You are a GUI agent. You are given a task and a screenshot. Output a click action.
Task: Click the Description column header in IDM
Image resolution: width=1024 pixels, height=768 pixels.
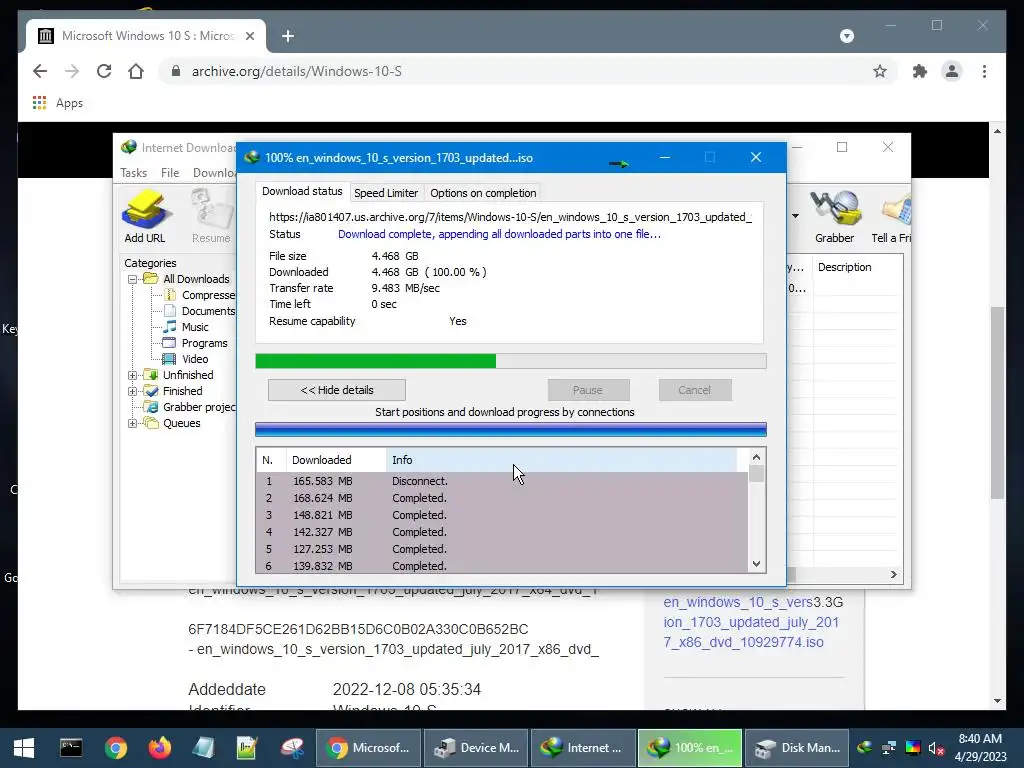[857, 267]
